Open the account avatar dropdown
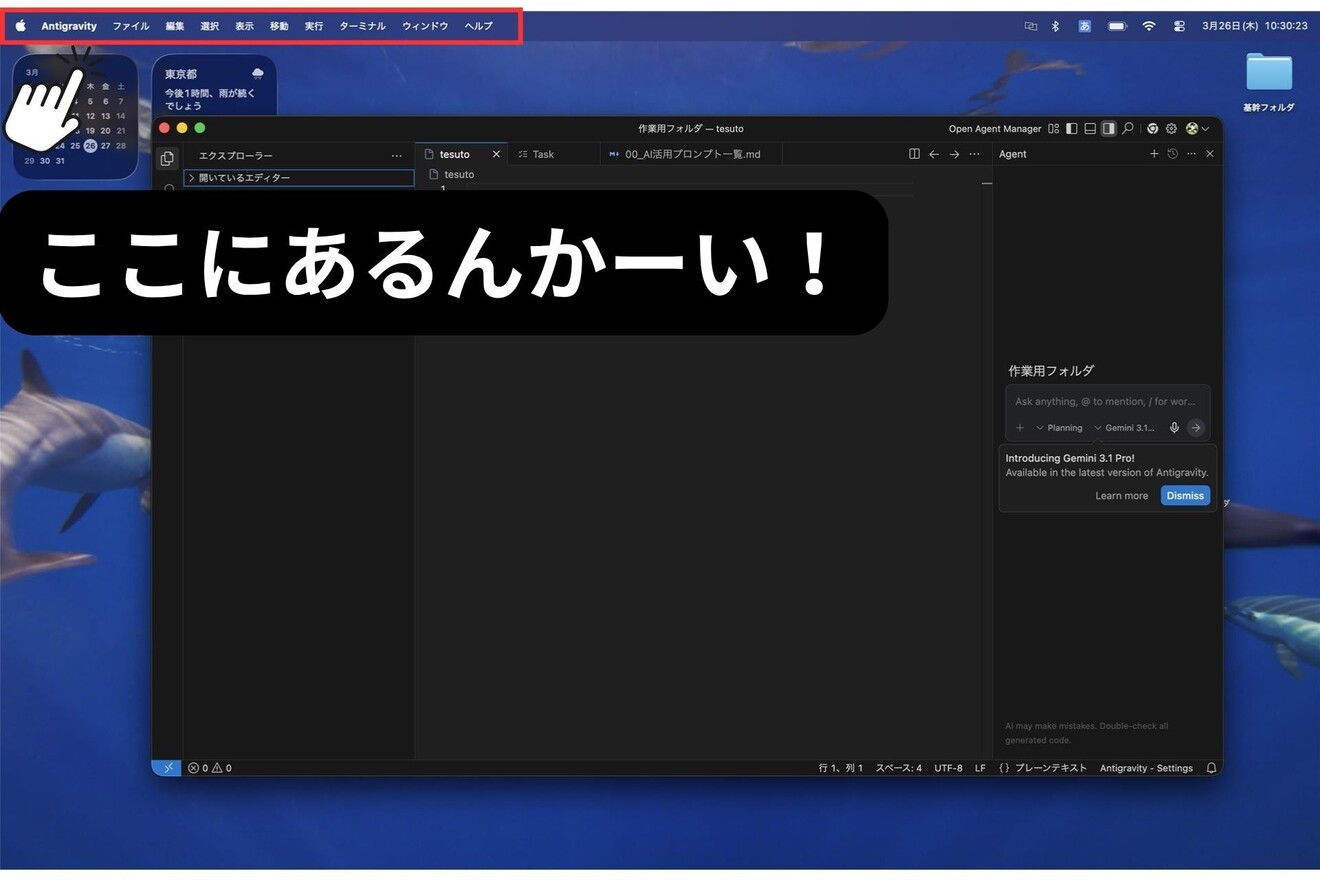The image size is (1320, 880). point(1197,129)
